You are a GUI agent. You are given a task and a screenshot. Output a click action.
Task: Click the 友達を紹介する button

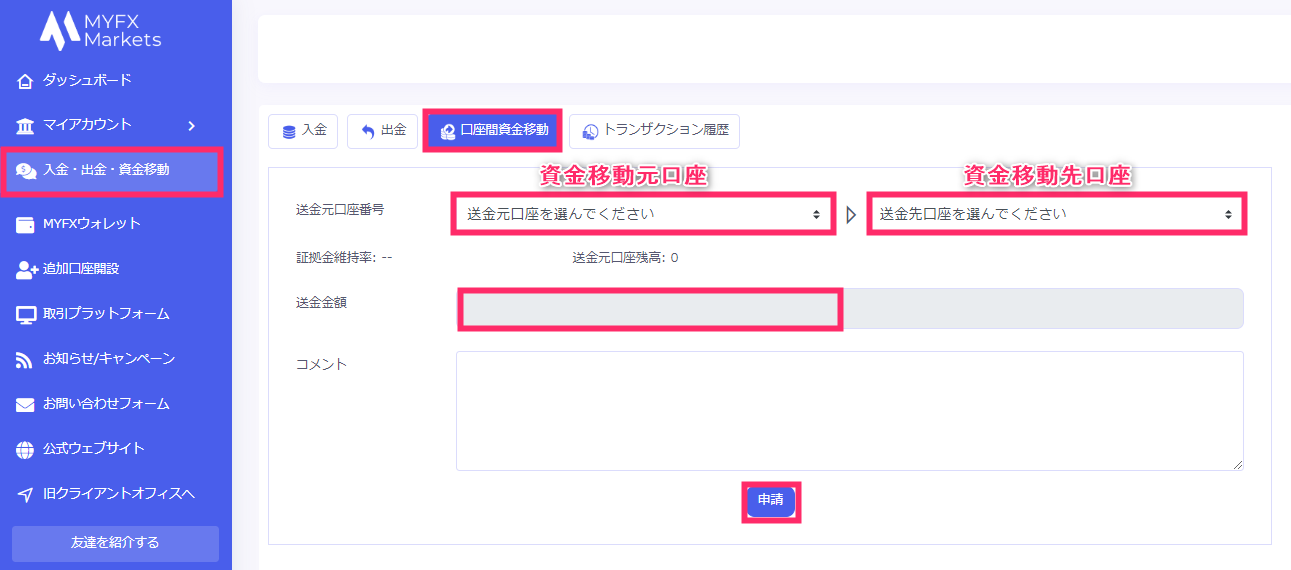pos(115,543)
